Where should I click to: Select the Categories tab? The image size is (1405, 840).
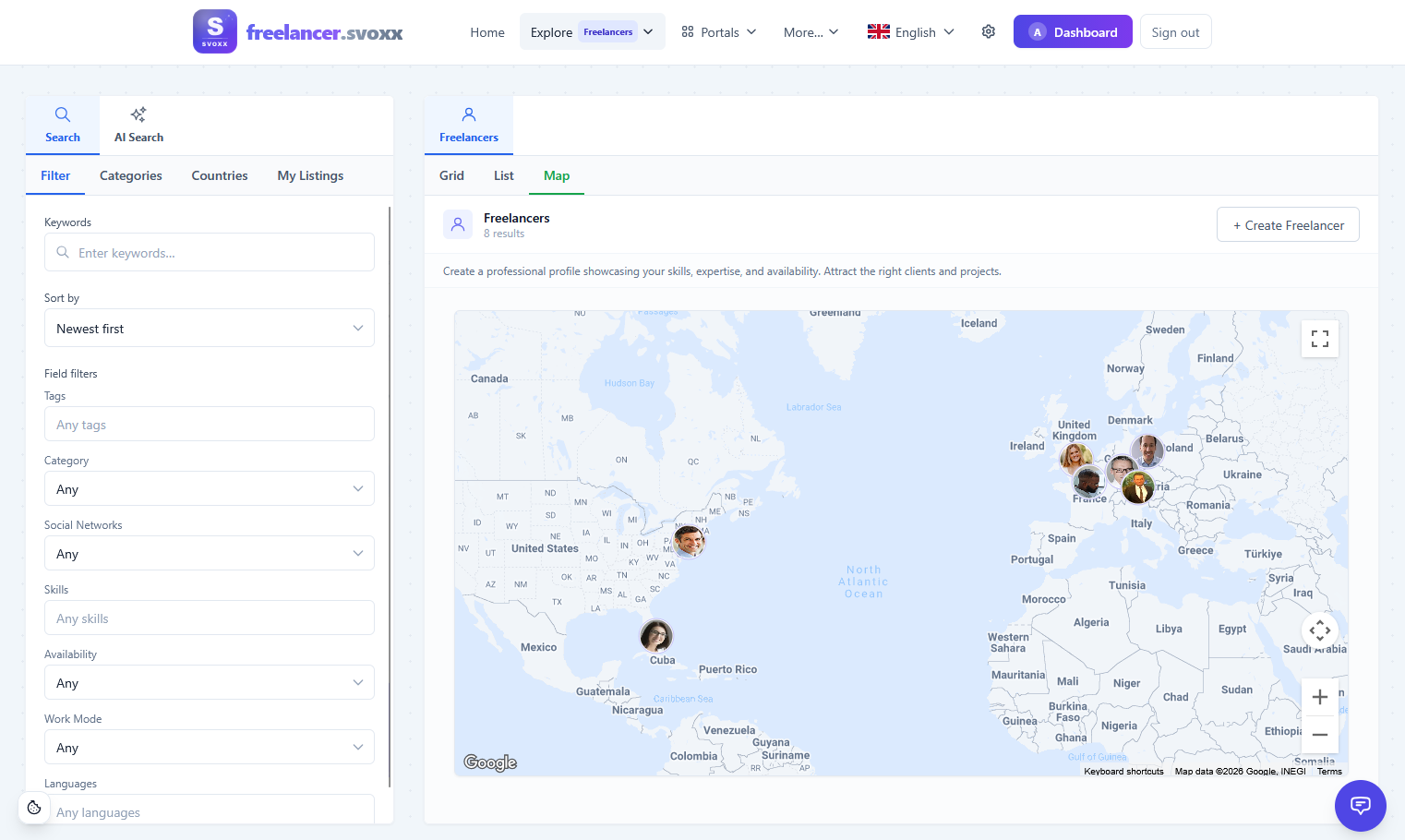(131, 175)
